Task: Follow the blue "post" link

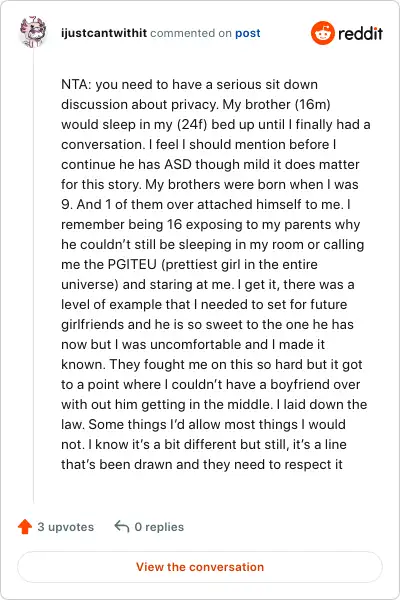Action: coord(248,33)
